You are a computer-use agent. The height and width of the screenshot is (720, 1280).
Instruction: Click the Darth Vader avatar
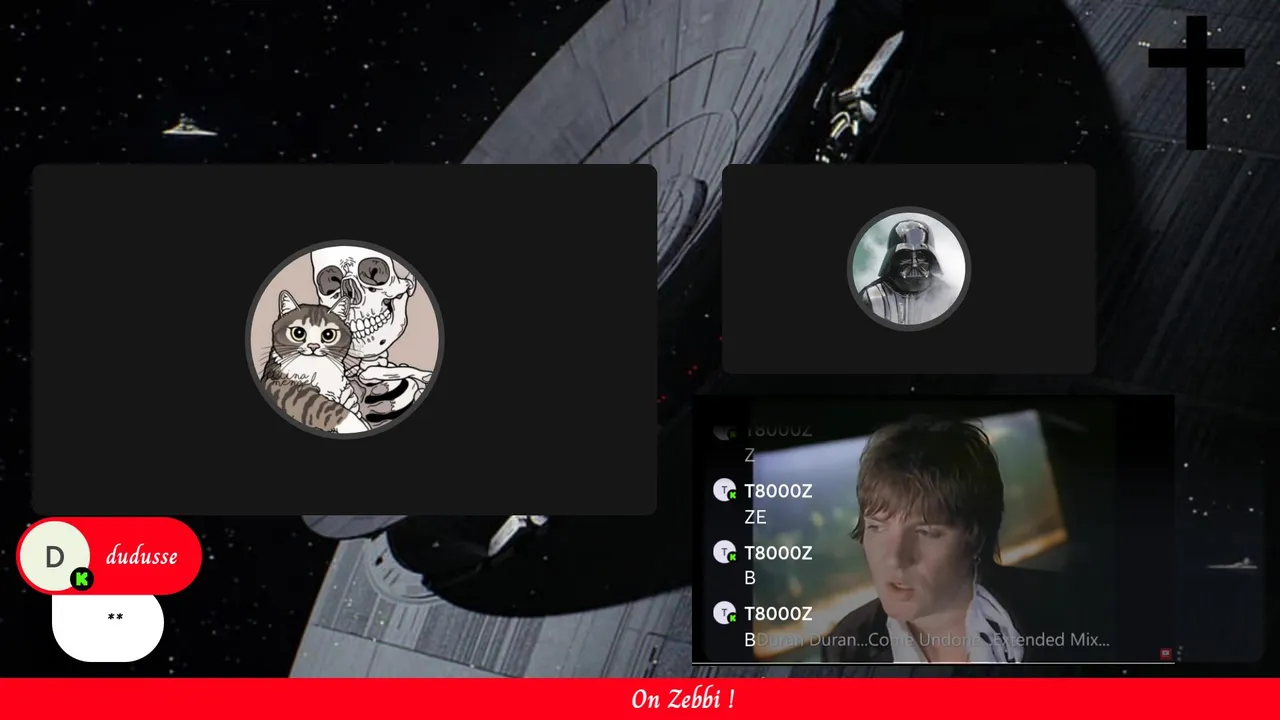coord(909,268)
